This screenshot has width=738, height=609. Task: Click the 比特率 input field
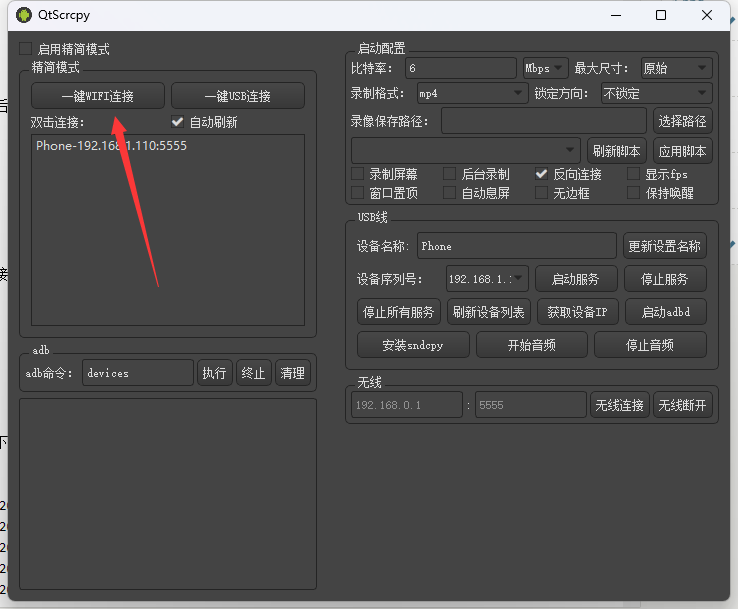[461, 68]
